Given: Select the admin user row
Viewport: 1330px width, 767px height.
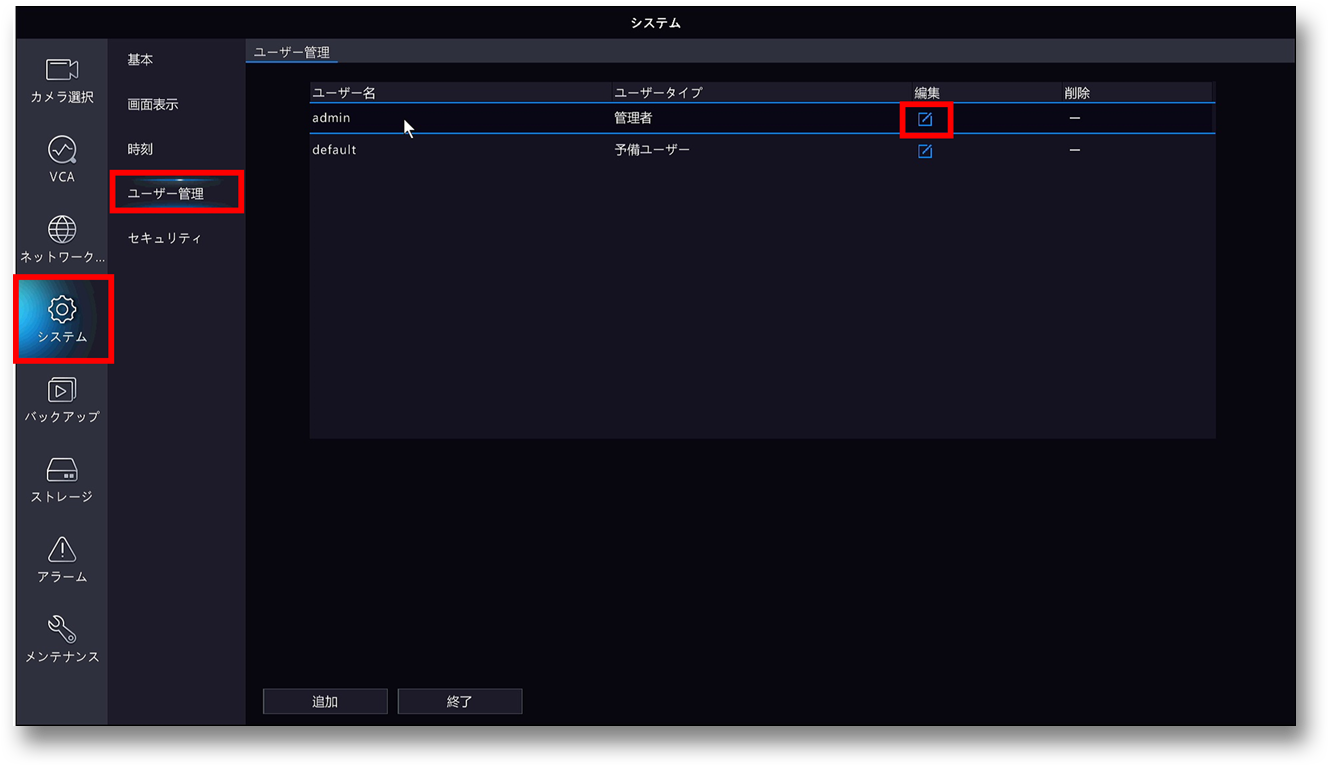Looking at the screenshot, I should pyautogui.click(x=762, y=119).
